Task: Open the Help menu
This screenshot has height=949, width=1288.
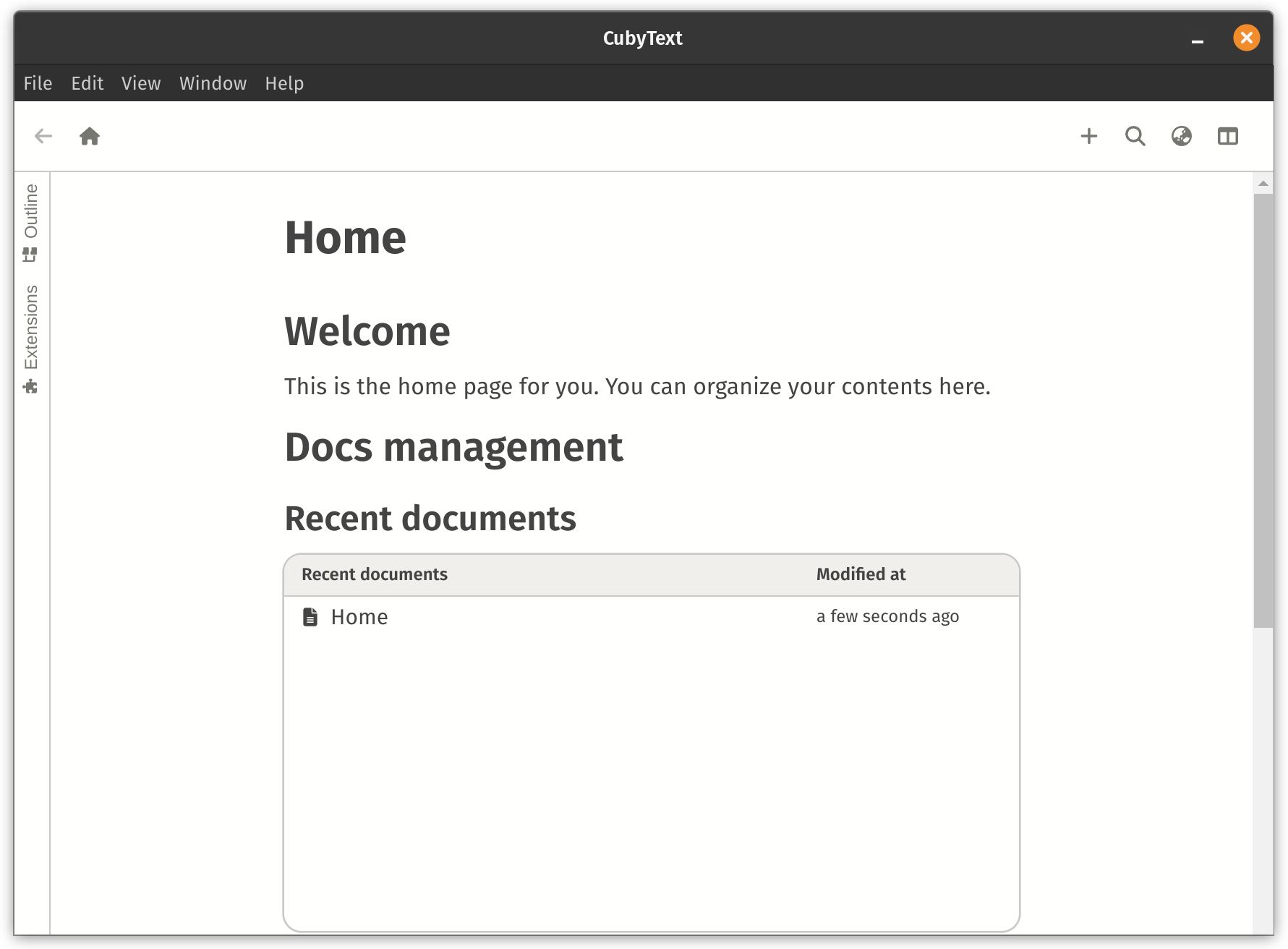Action: 284,83
